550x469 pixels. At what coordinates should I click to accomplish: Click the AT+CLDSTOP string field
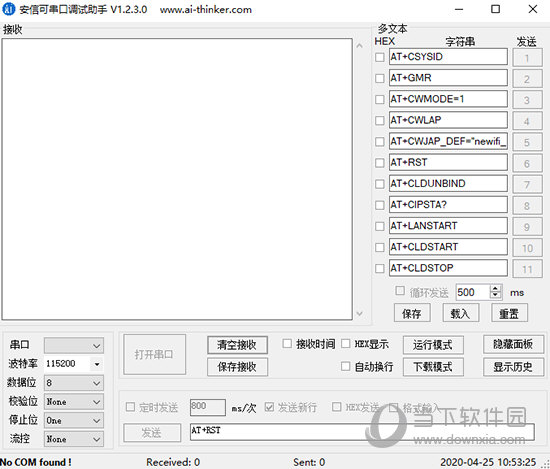tap(448, 268)
